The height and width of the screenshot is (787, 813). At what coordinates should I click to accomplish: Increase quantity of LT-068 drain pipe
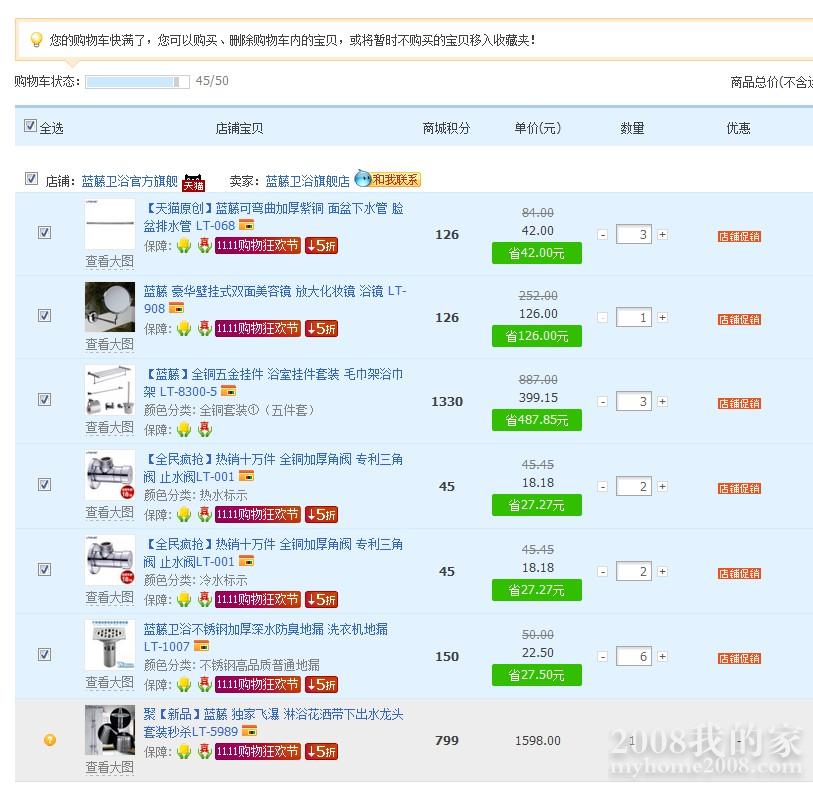(662, 235)
